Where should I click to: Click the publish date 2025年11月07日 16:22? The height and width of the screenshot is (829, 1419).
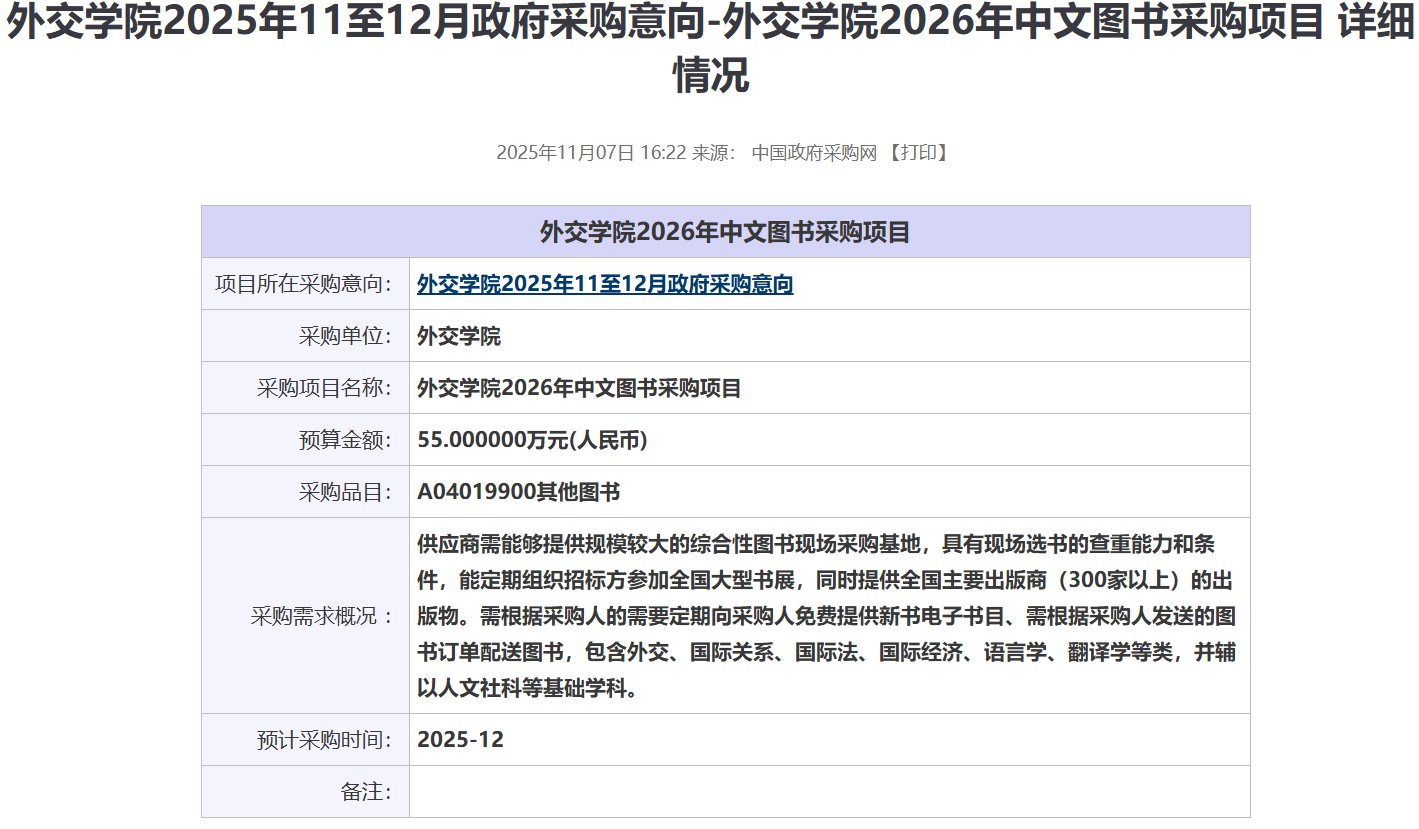point(590,153)
